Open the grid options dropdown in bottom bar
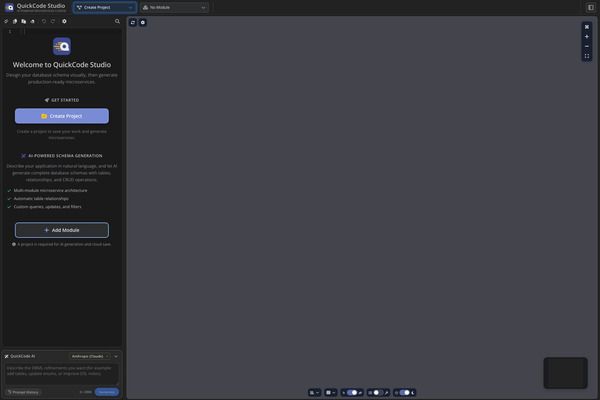 tap(331, 392)
